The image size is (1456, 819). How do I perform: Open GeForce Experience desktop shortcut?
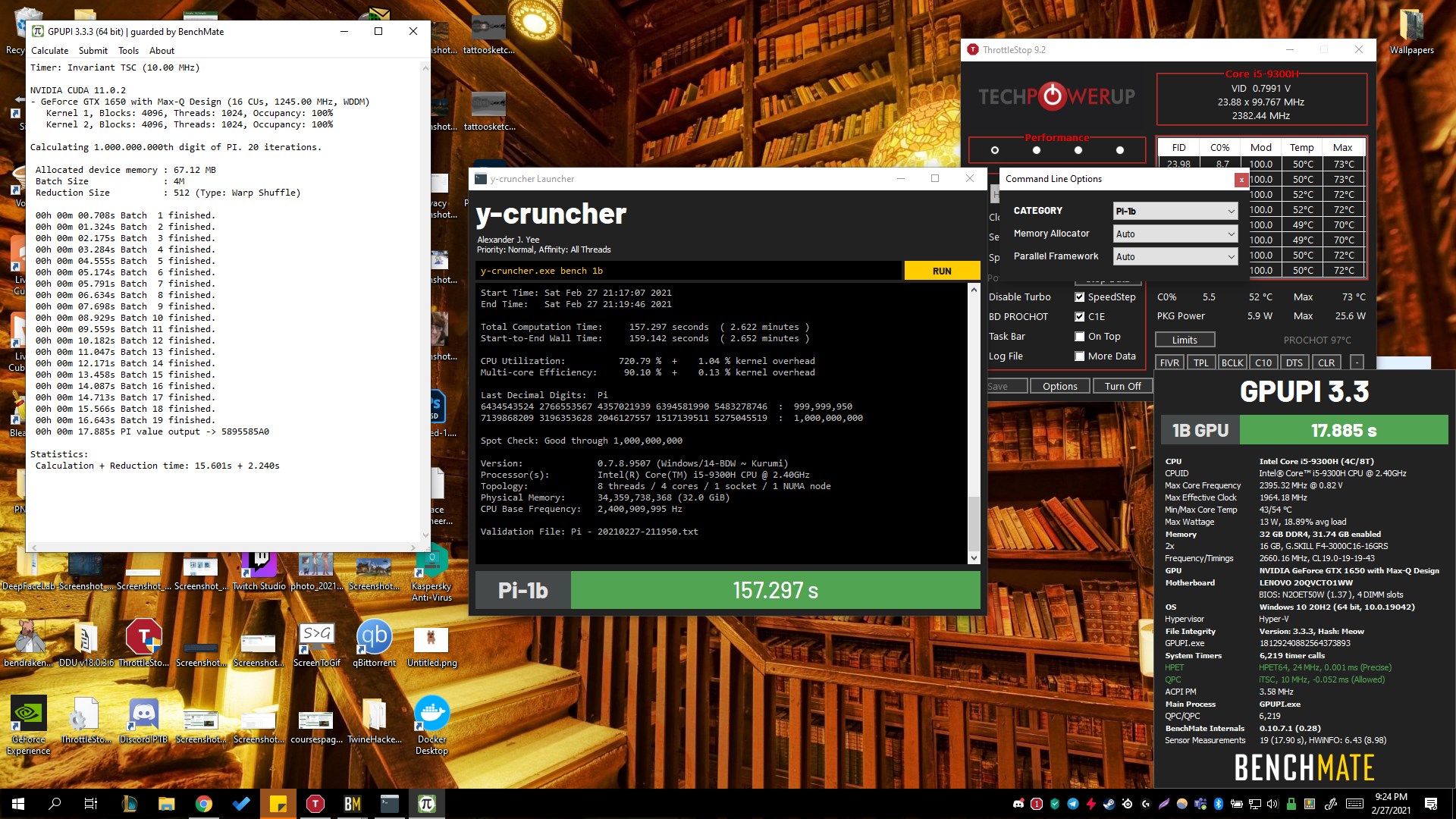29,725
